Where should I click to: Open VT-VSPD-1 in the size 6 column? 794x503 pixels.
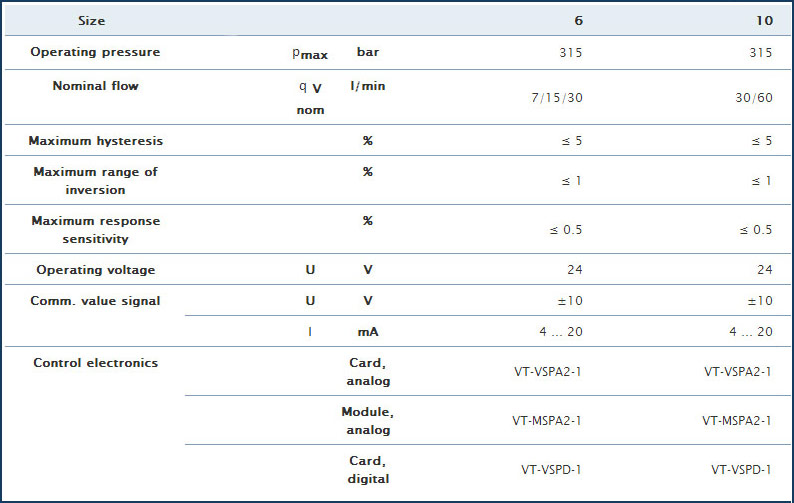point(551,469)
